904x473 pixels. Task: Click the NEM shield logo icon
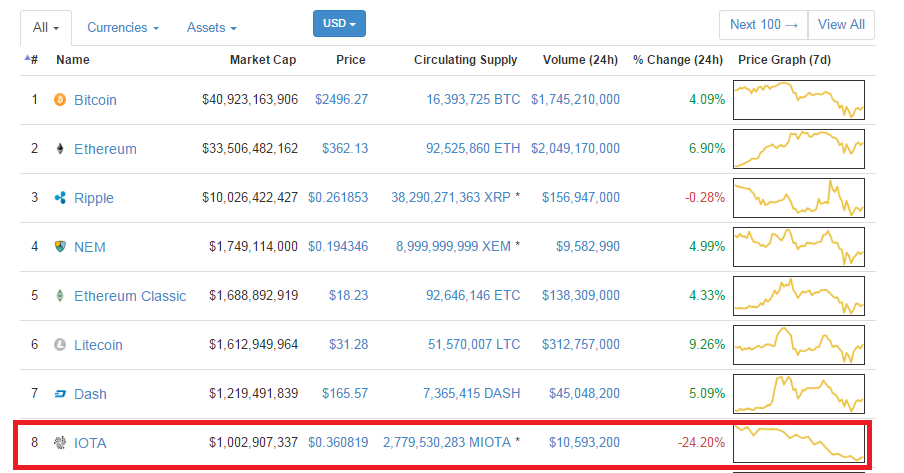tap(60, 247)
